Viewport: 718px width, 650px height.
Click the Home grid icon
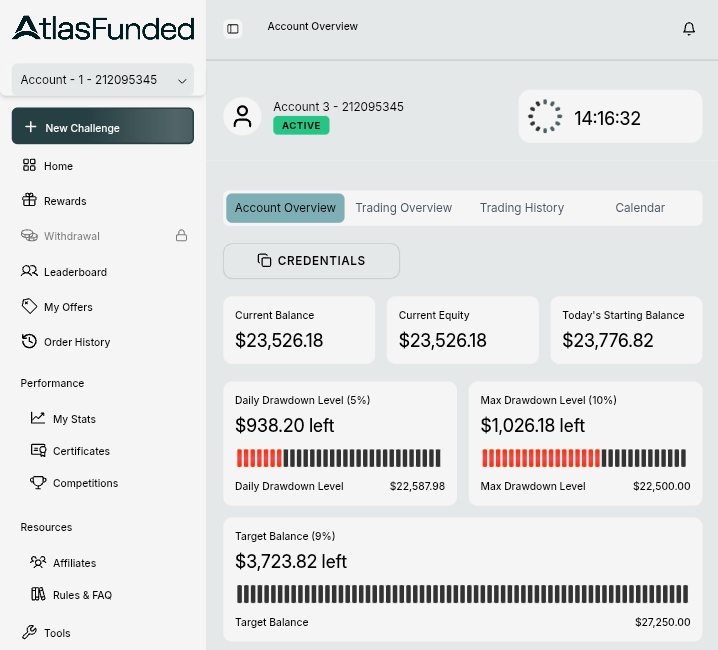29,165
